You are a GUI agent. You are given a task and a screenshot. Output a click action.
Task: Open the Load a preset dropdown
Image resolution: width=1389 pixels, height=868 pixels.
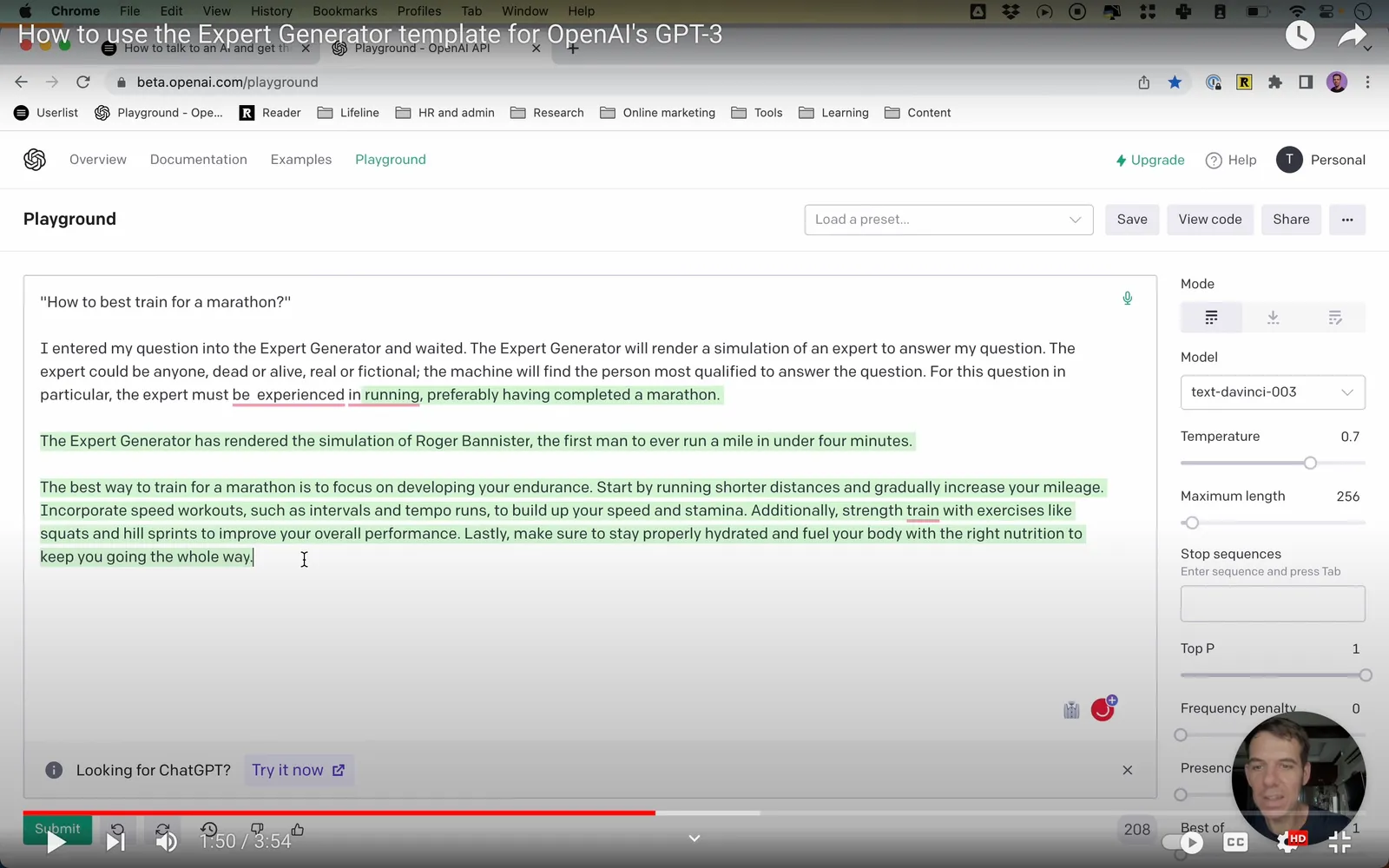click(949, 220)
